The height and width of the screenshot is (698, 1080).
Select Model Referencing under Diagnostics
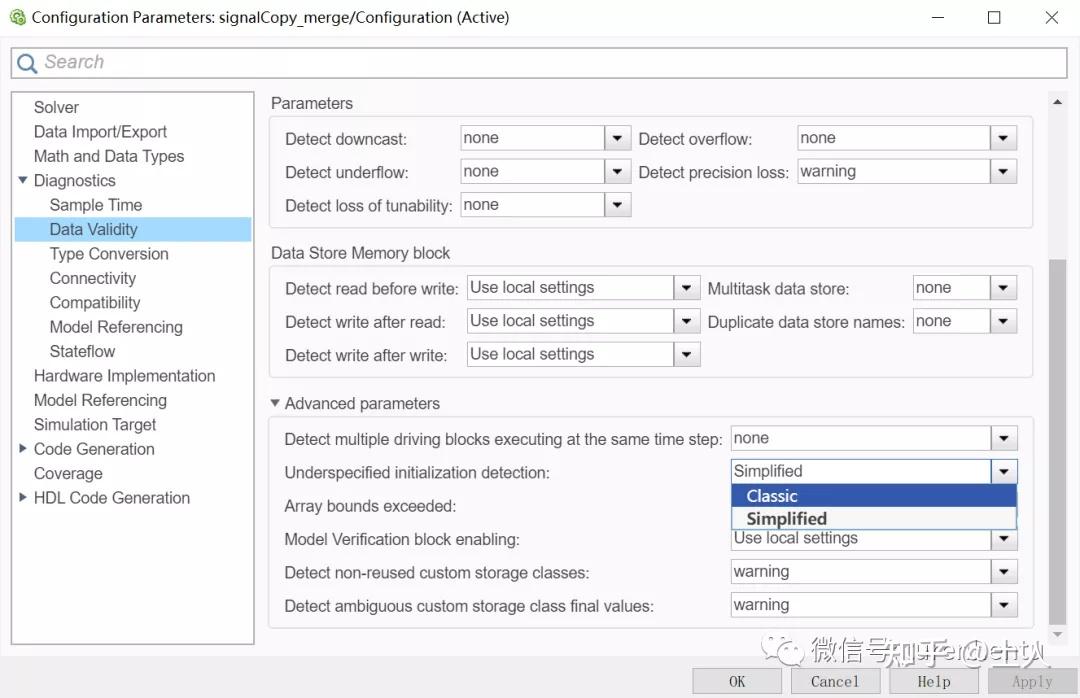116,327
